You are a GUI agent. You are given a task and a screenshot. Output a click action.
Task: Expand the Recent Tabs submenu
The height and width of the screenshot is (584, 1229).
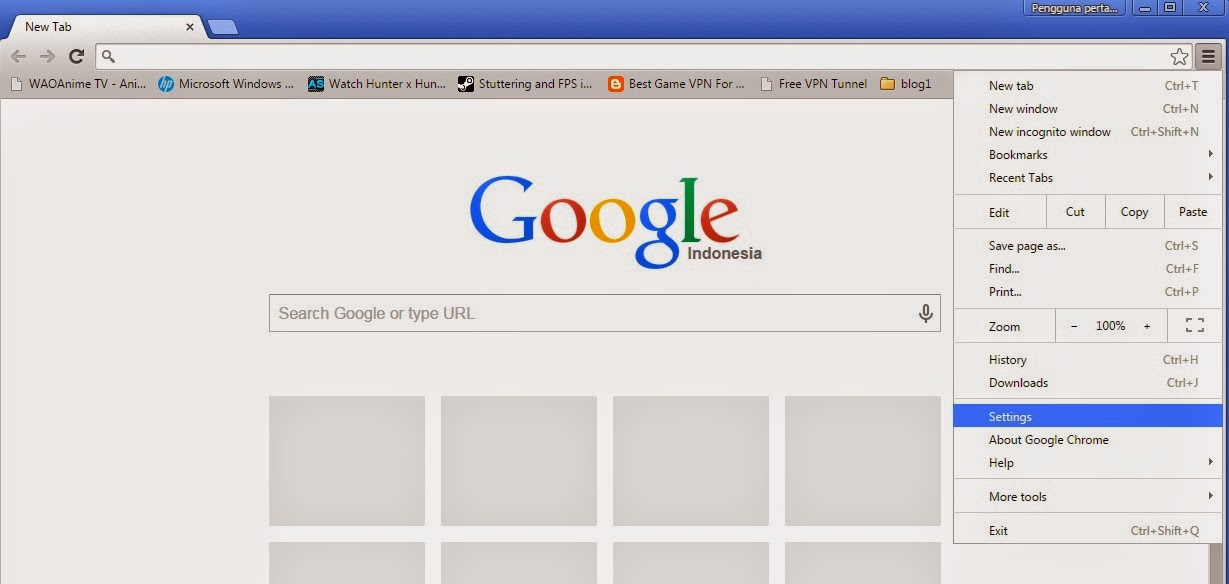[1088, 178]
